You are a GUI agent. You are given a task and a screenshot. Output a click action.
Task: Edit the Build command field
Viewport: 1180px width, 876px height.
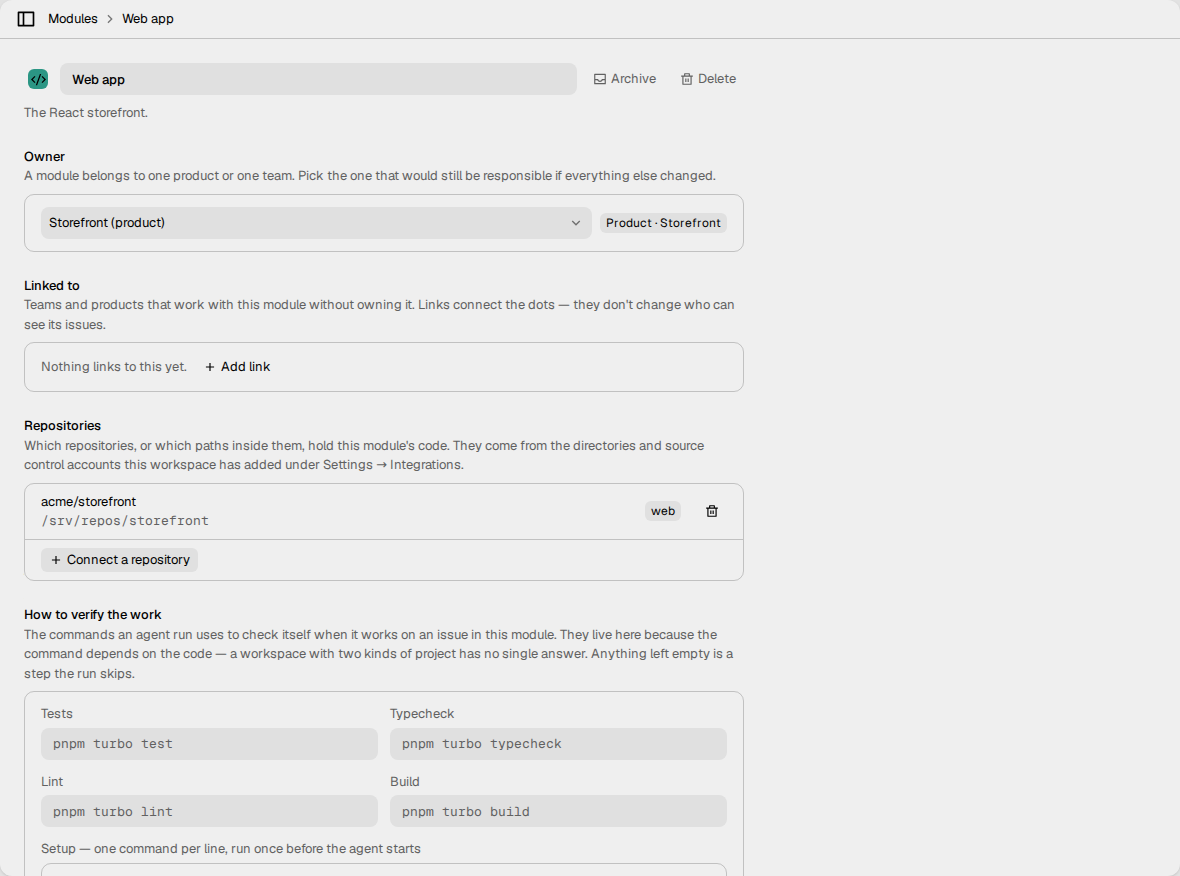pyautogui.click(x=558, y=811)
